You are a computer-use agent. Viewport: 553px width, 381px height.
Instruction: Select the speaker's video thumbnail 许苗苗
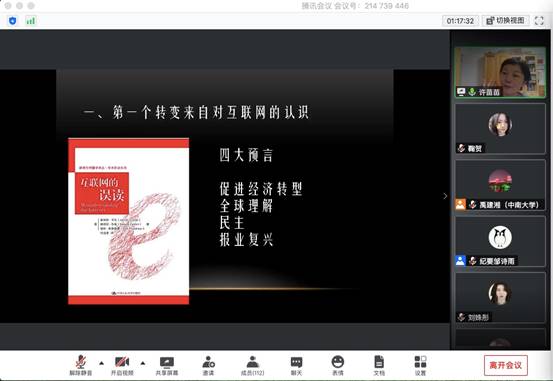[500, 72]
